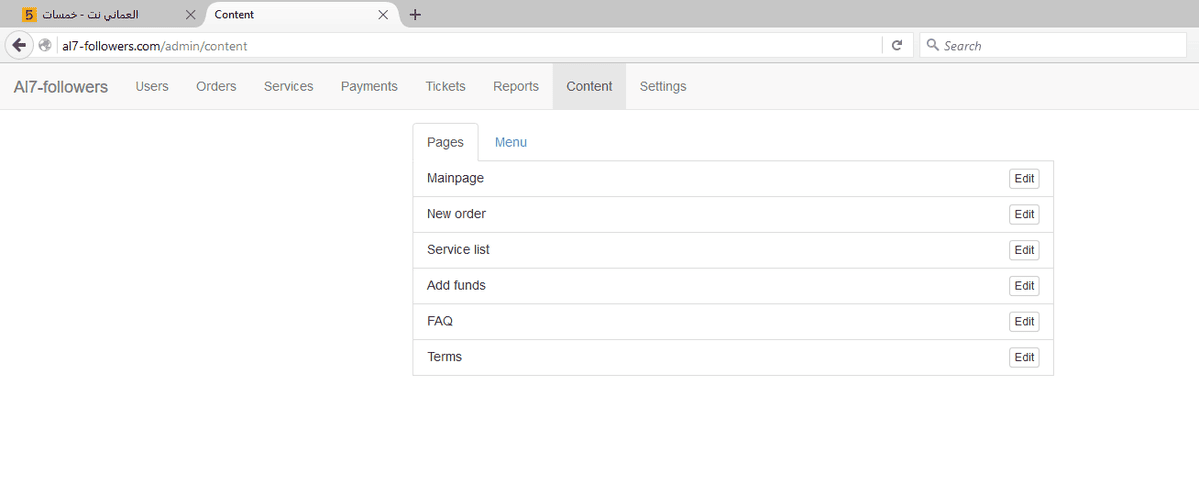Screen dimensions: 1199x495
Task: Switch to the Arabic-titled browser tab
Action: [x=106, y=15]
